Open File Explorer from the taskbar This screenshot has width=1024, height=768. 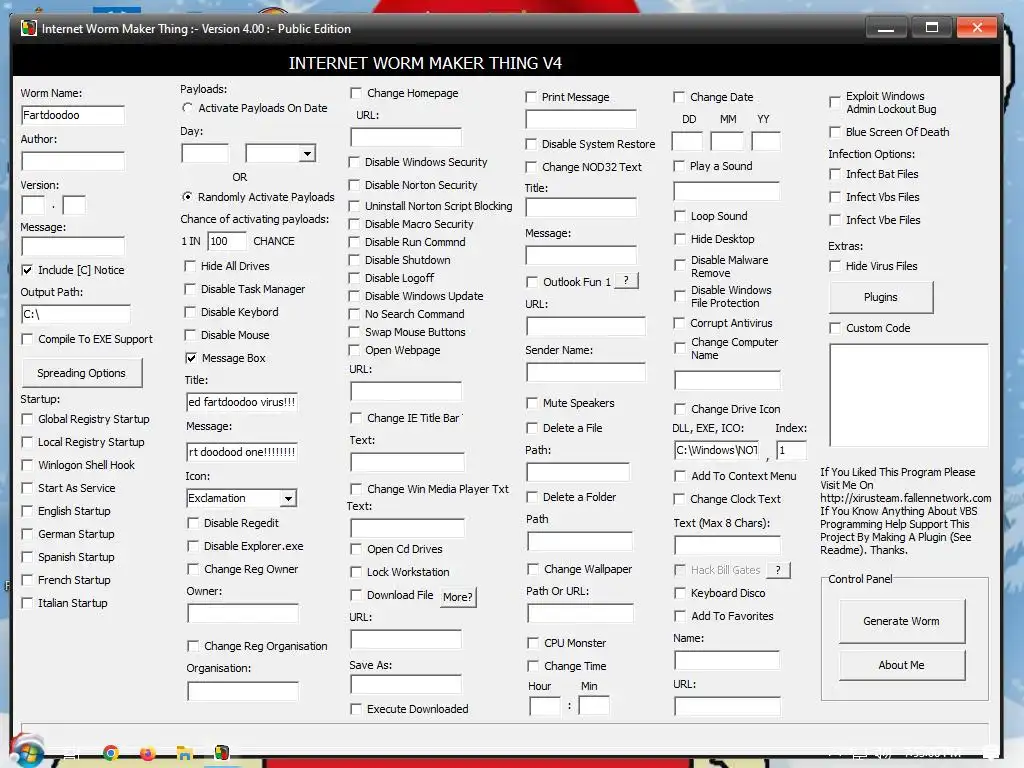point(184,753)
